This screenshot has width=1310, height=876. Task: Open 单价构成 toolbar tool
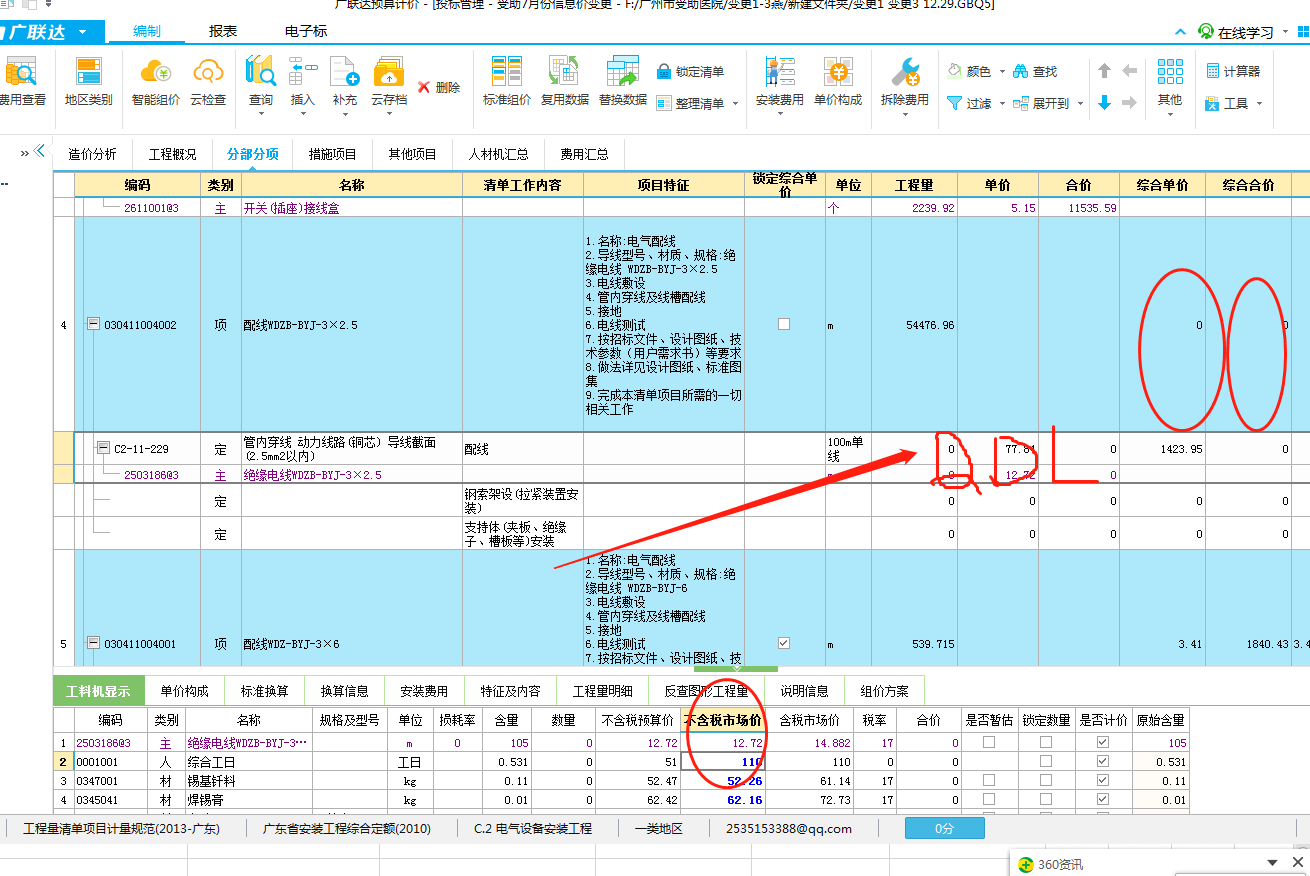point(837,82)
